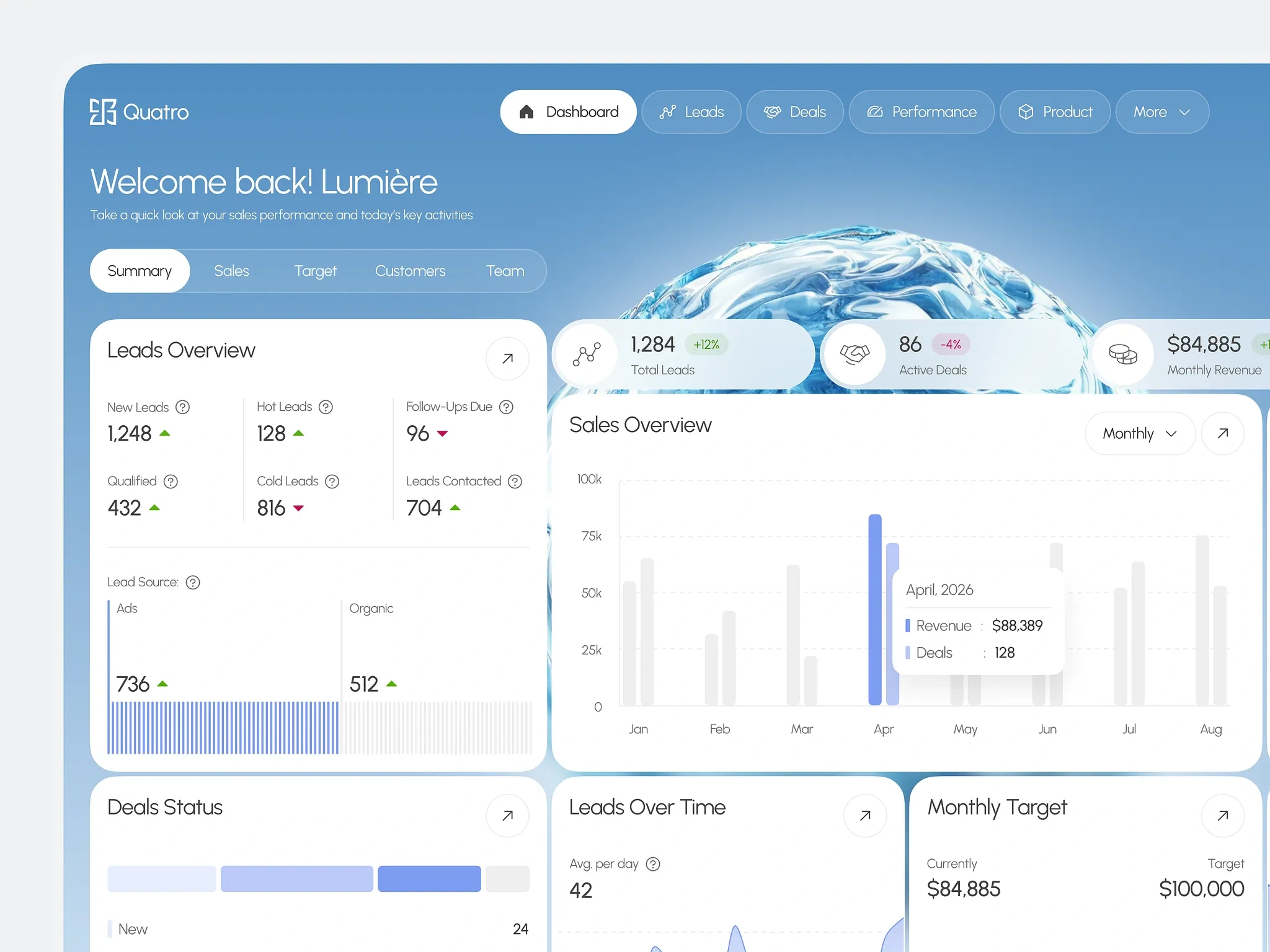Image resolution: width=1270 pixels, height=952 pixels.
Task: Click the Qualified help icon
Action: tap(171, 482)
